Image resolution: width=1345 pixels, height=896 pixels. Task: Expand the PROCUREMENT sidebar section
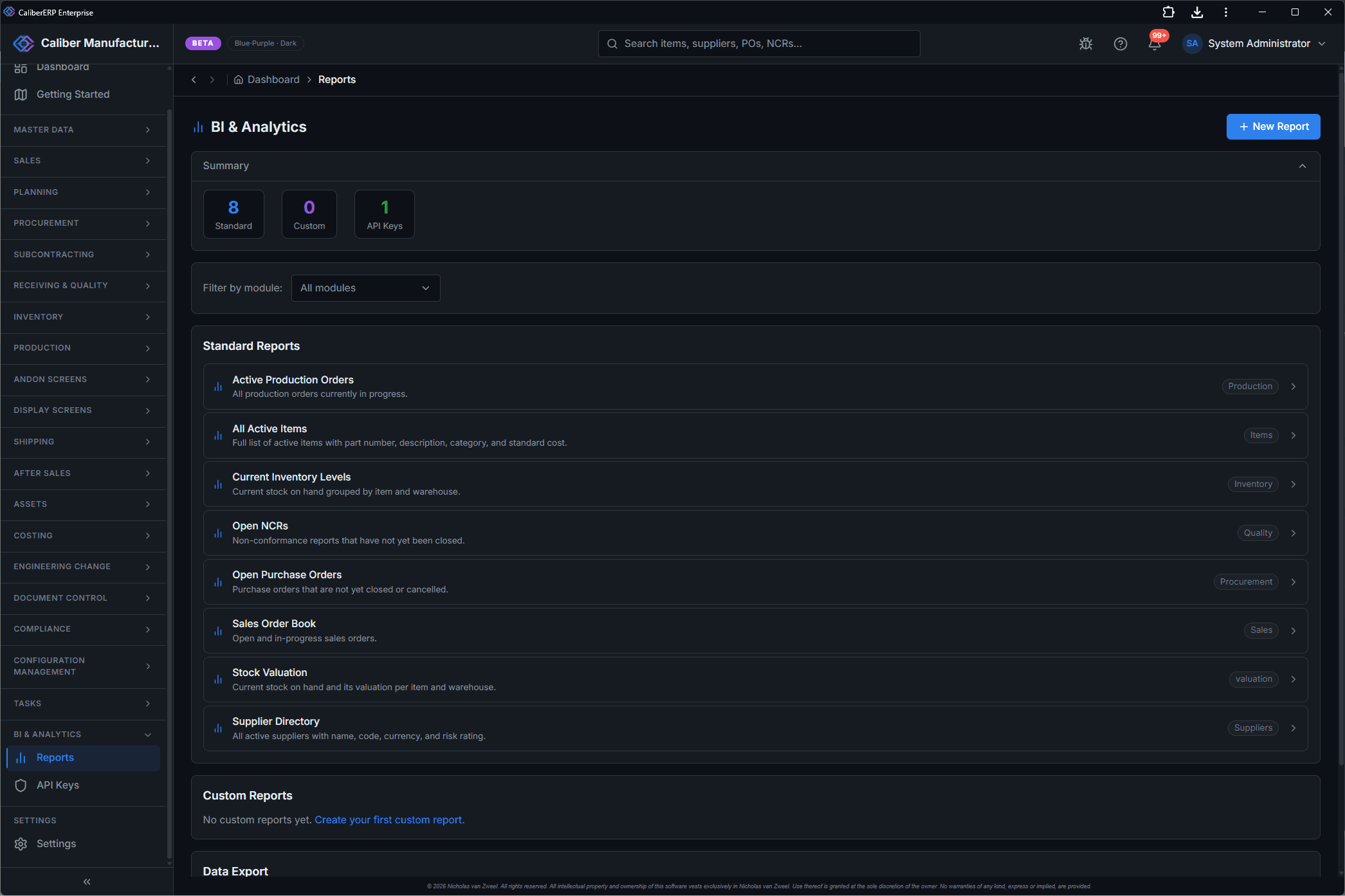coord(84,223)
